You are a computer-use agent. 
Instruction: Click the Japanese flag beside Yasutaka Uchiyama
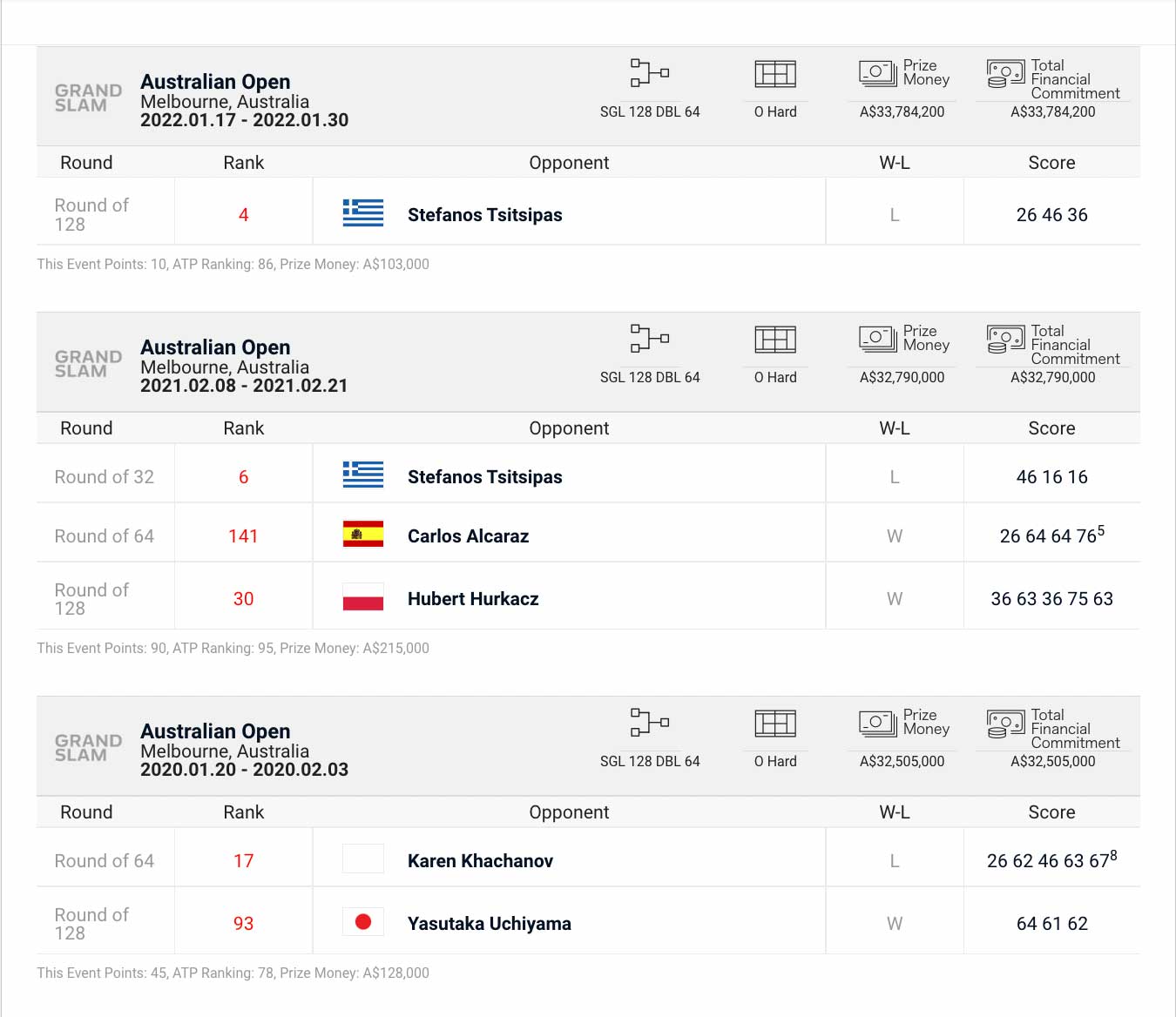coord(363,921)
